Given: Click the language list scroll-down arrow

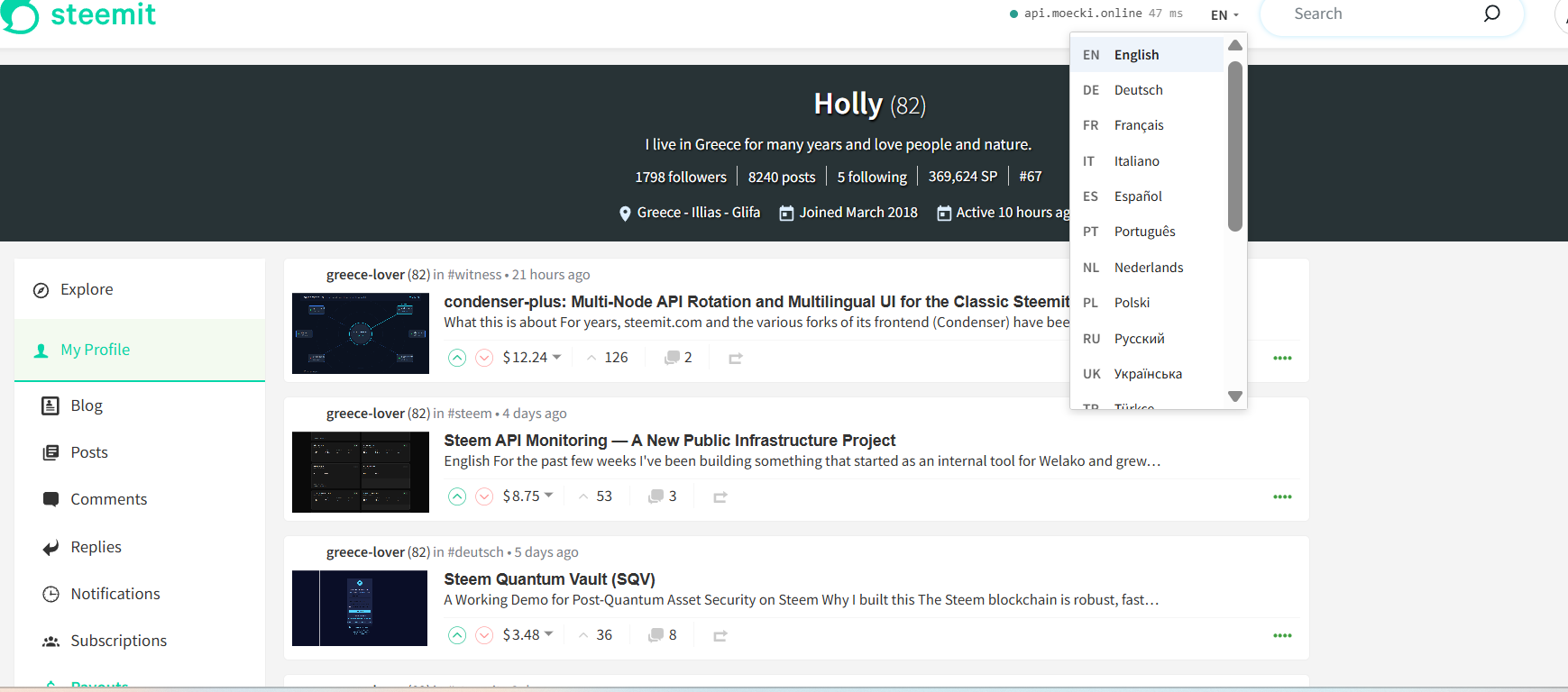Looking at the screenshot, I should coord(1235,396).
